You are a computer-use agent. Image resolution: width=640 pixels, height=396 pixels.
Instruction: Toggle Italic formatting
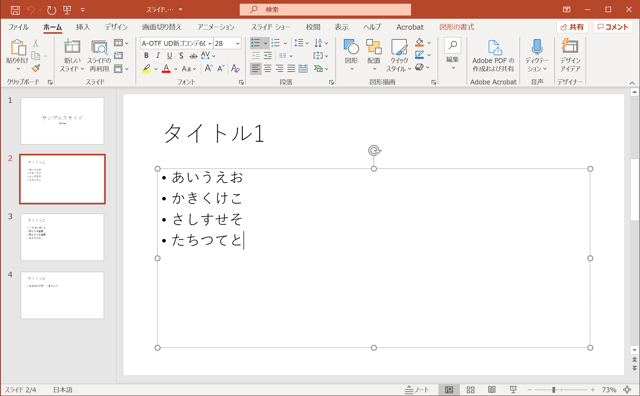[x=158, y=56]
